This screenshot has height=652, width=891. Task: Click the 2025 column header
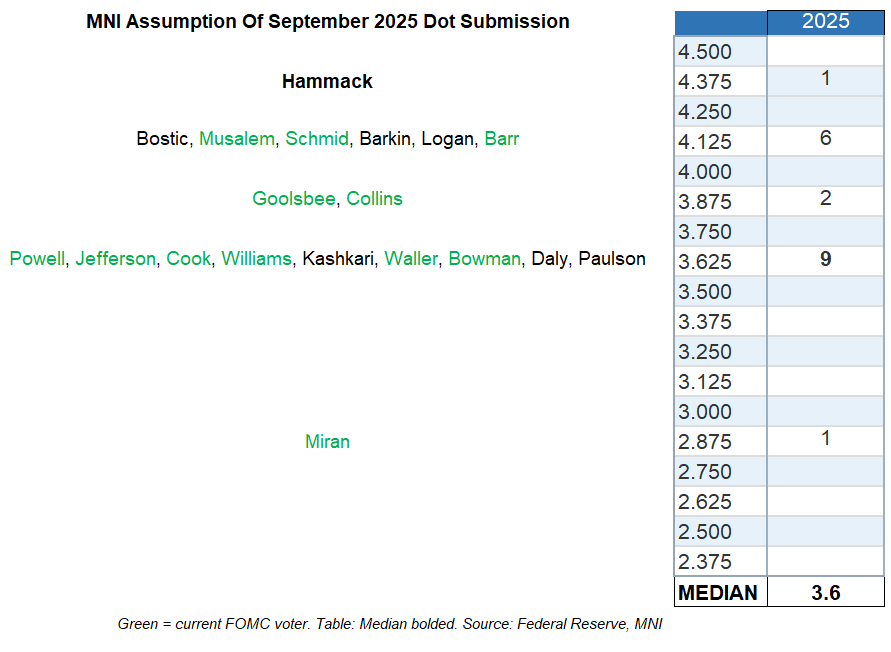point(825,21)
